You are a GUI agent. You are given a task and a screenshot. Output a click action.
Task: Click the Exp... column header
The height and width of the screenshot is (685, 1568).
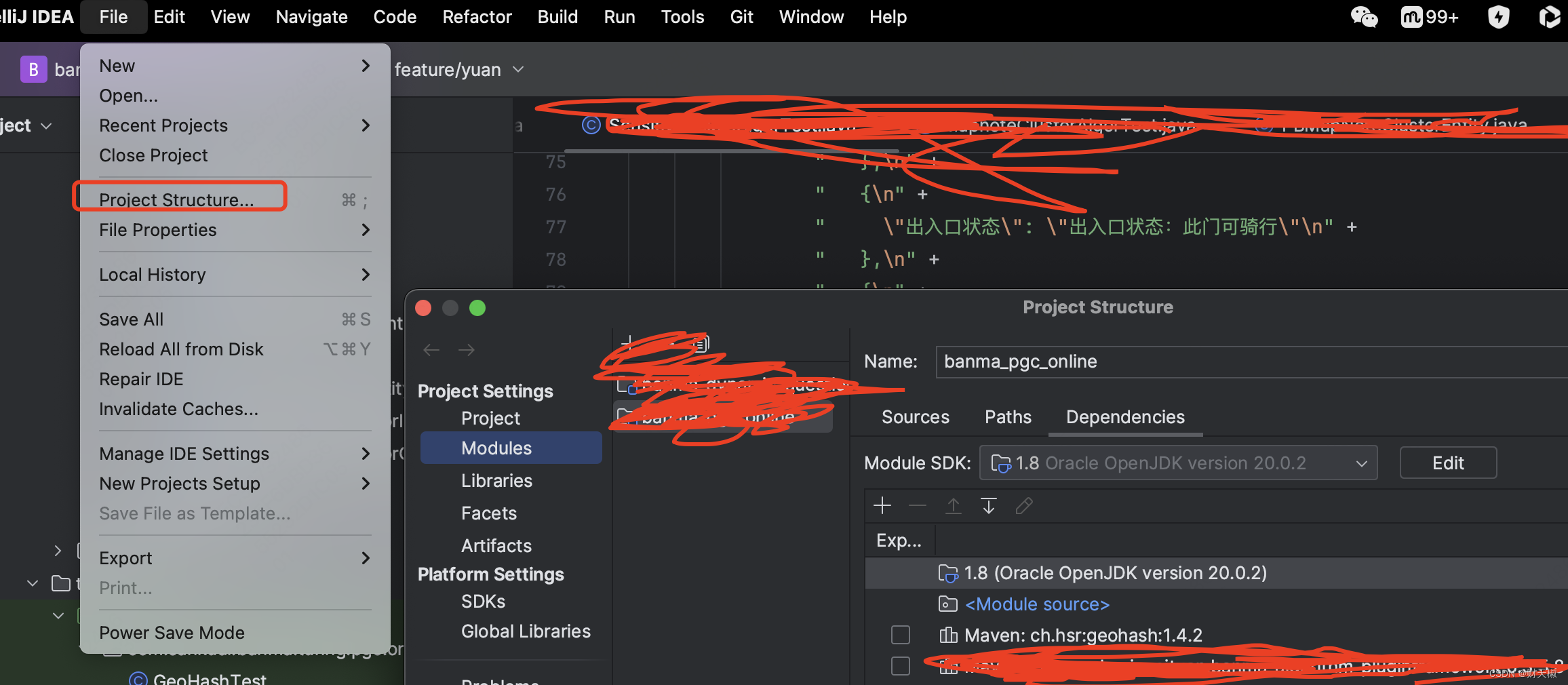(x=899, y=541)
